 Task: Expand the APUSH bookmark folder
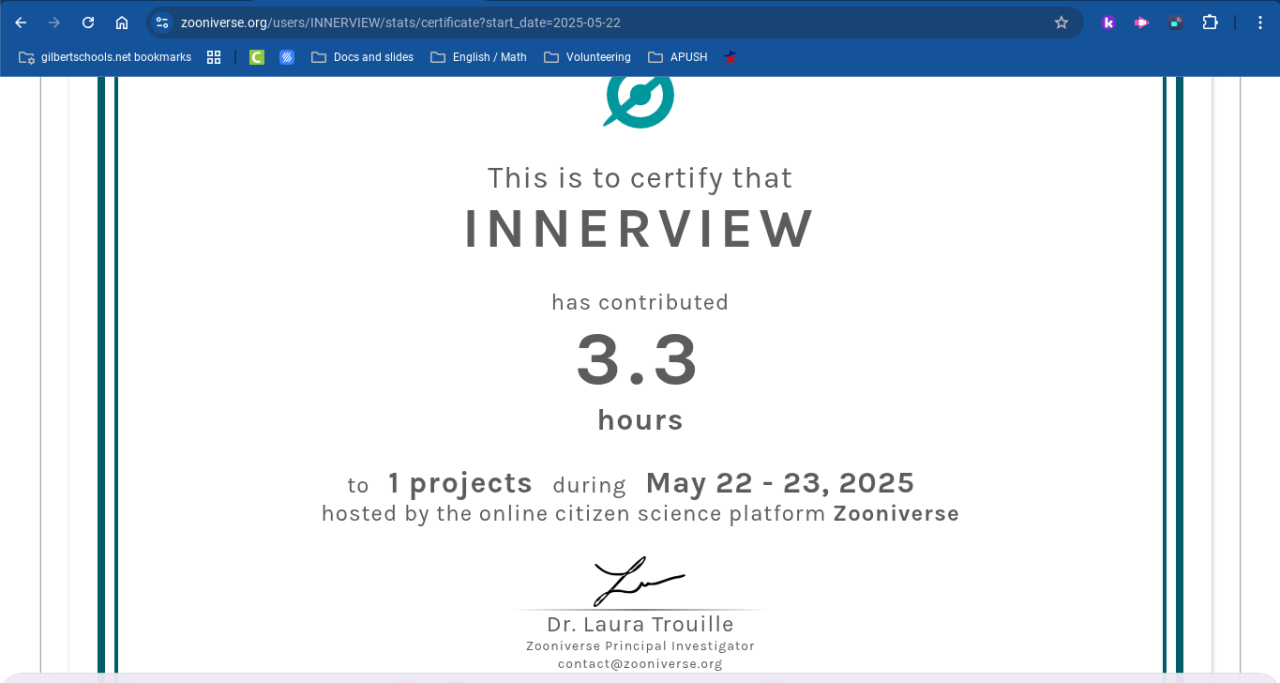678,57
